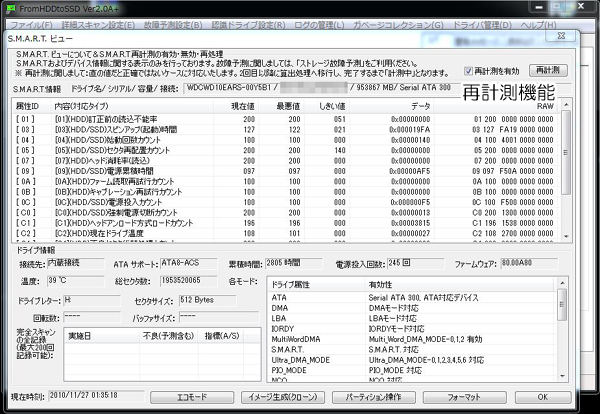Click scroll-up arrow of SMART attribute list
The height and width of the screenshot is (414, 600).
click(x=566, y=104)
